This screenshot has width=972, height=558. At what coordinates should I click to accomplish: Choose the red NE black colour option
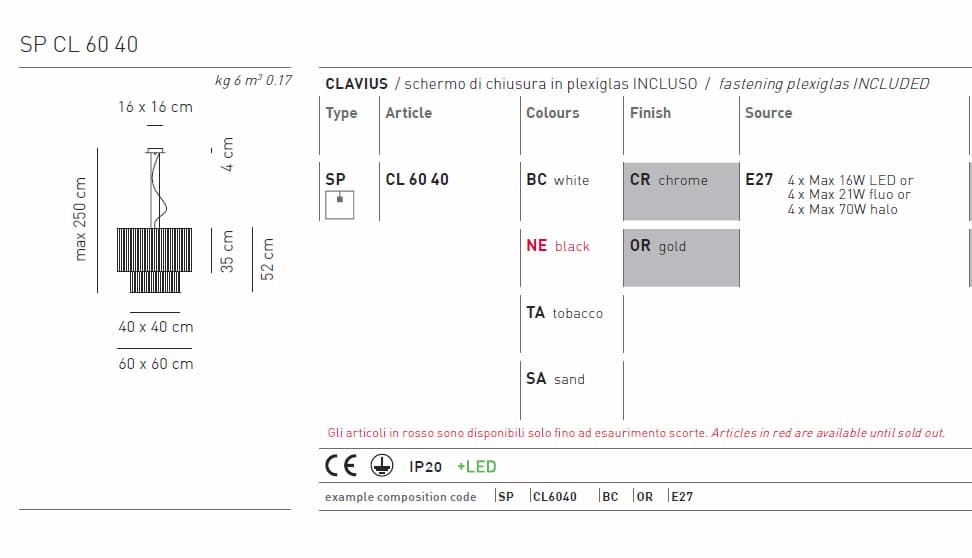[x=558, y=246]
